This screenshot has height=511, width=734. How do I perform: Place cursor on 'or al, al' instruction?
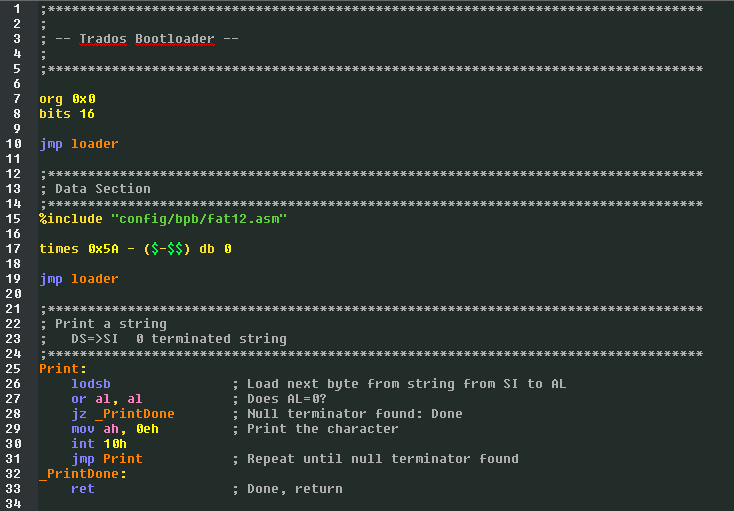click(x=107, y=399)
